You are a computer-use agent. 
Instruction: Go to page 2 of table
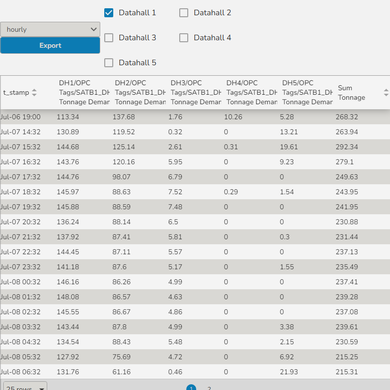[209, 388]
